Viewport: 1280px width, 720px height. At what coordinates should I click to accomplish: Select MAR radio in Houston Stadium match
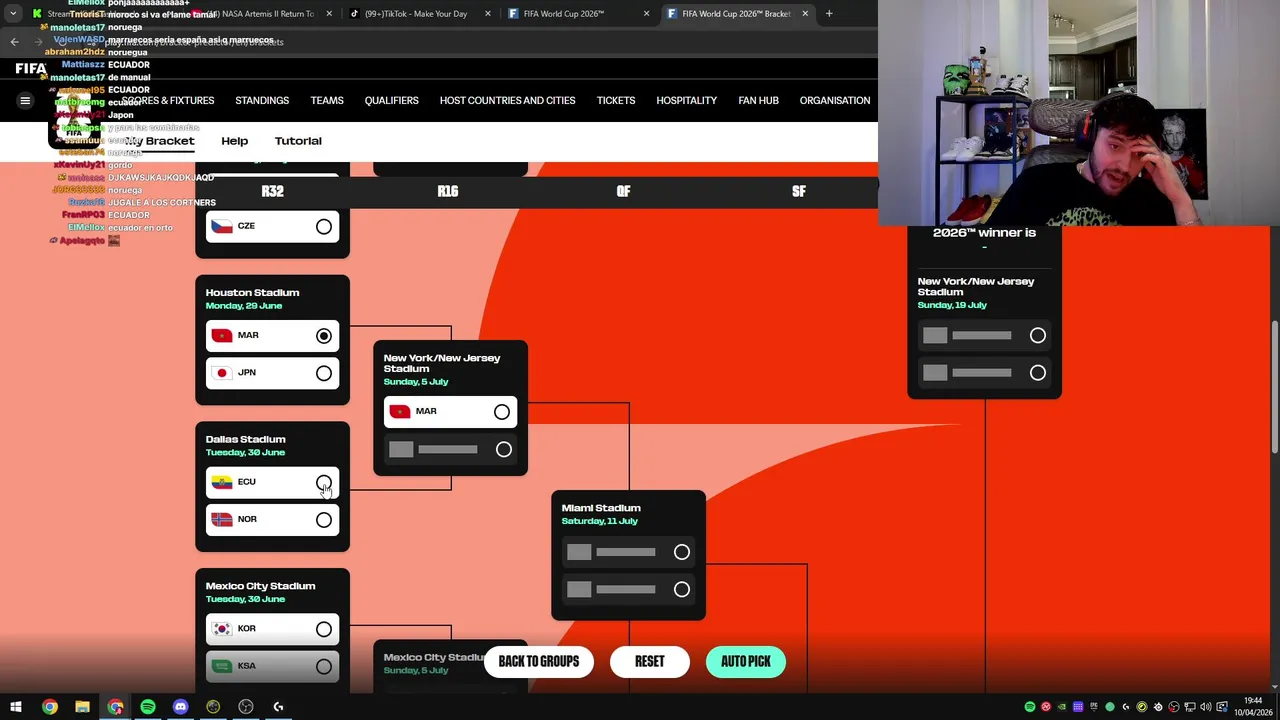[x=324, y=336]
